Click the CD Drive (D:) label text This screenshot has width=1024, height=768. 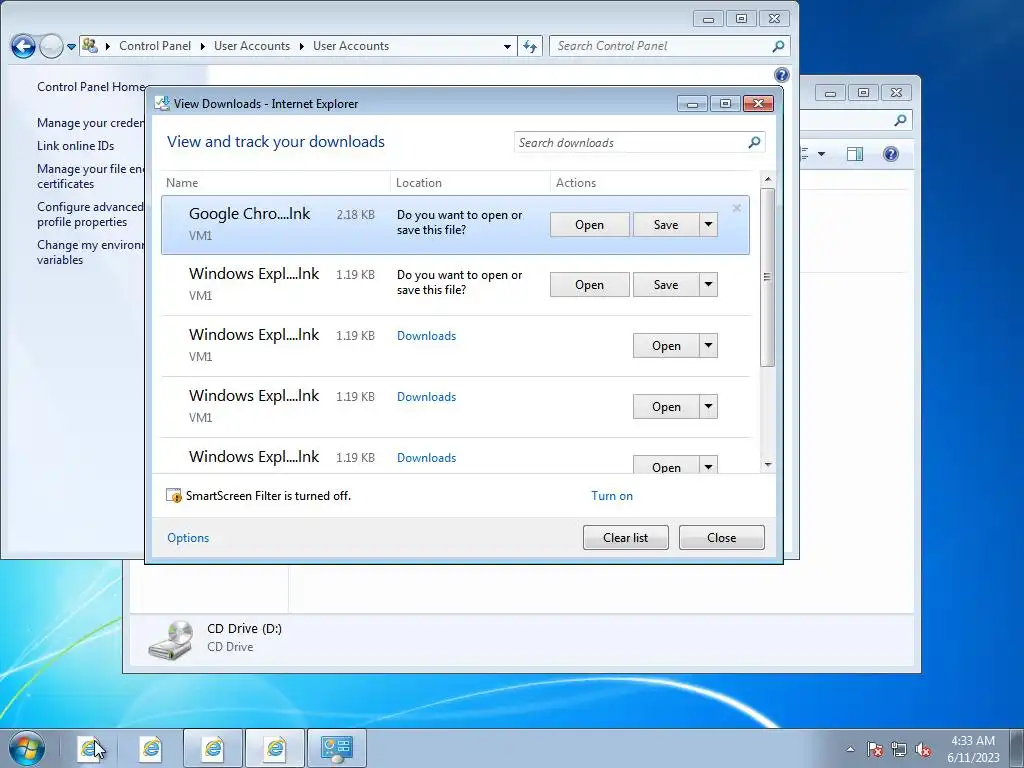pos(244,628)
